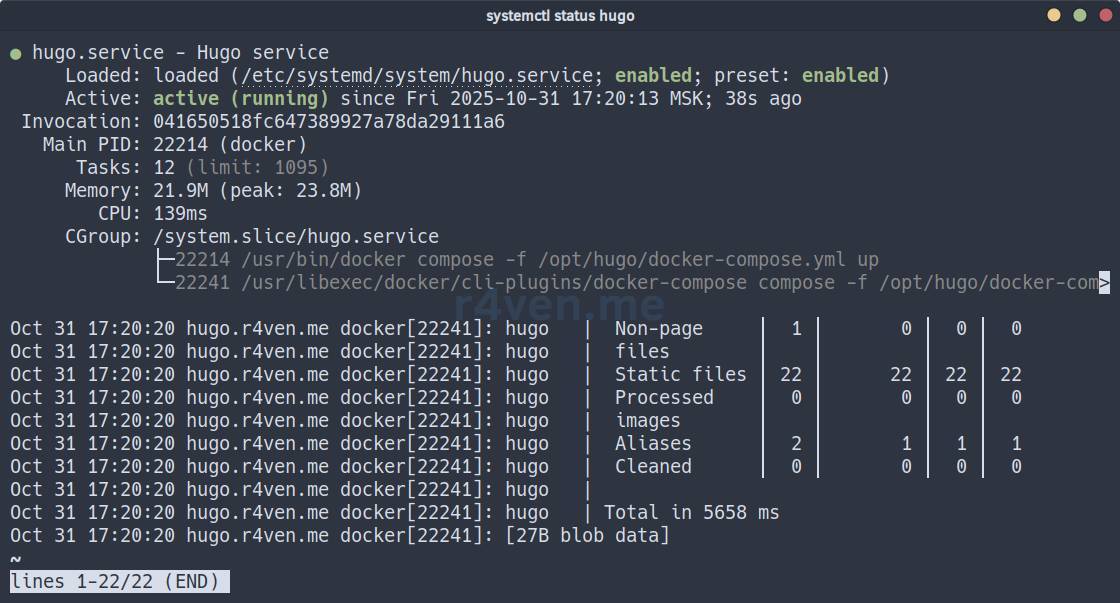Image resolution: width=1120 pixels, height=603 pixels.
Task: Click the second CGroup tree branch for PID 22241
Action: pyautogui.click(x=164, y=283)
